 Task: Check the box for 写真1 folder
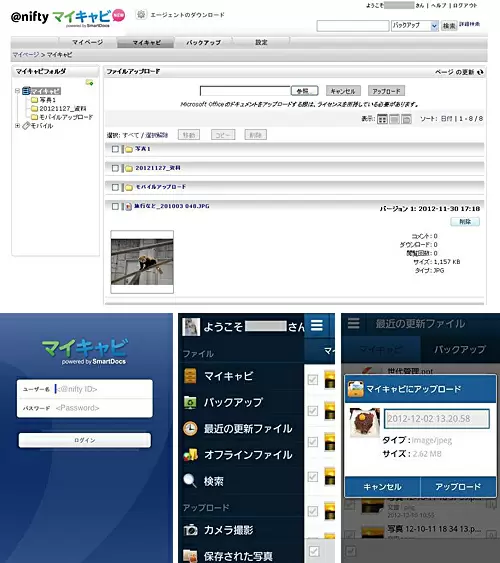point(115,149)
